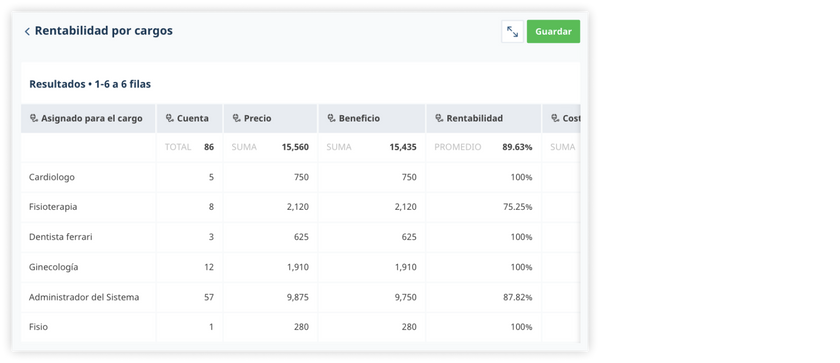The image size is (840, 363).
Task: Save the report with Guardar
Action: click(x=553, y=32)
